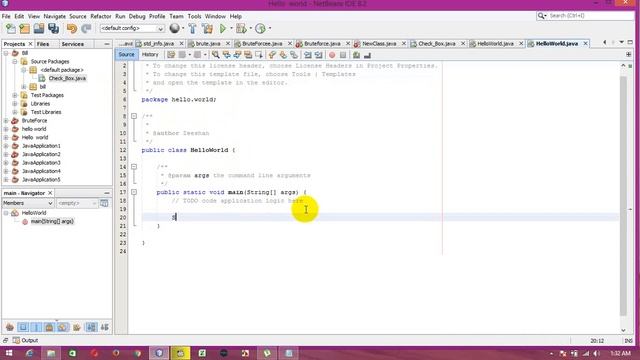
Task: Switch editor to History view
Action: pyautogui.click(x=150, y=54)
